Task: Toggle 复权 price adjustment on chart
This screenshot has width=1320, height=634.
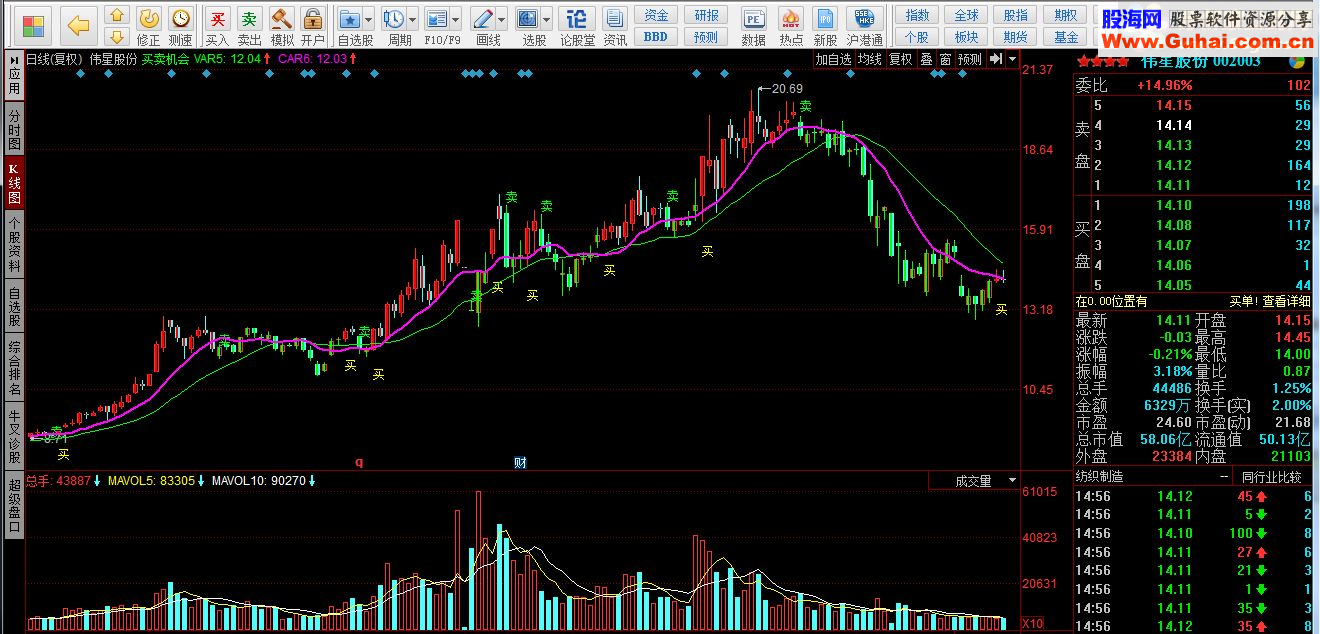Action: point(901,59)
